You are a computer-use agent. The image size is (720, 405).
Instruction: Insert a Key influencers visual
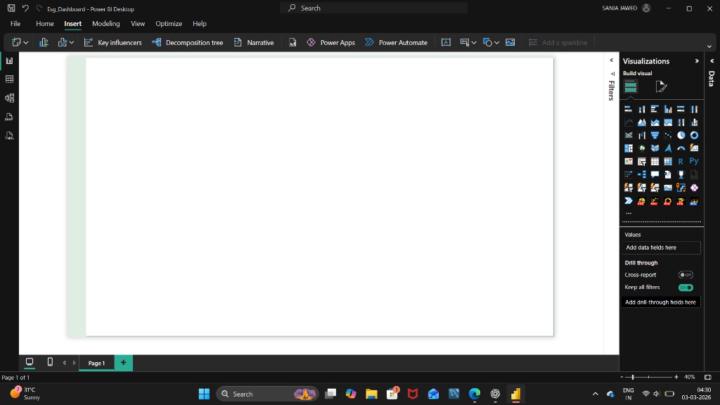112,43
